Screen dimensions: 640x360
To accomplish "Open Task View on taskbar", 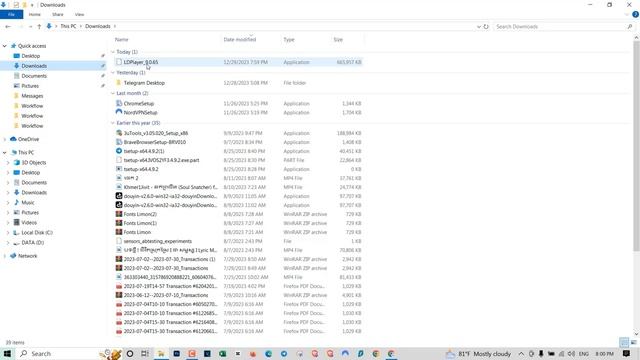I will (x=145, y=353).
